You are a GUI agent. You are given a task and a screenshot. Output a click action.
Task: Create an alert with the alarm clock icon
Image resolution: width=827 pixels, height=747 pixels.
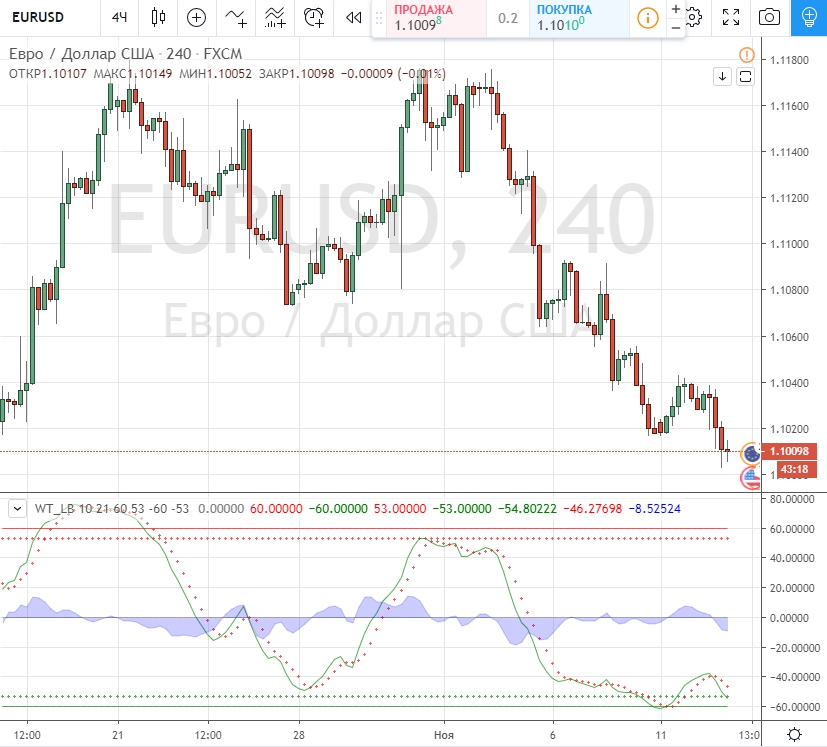(x=314, y=17)
